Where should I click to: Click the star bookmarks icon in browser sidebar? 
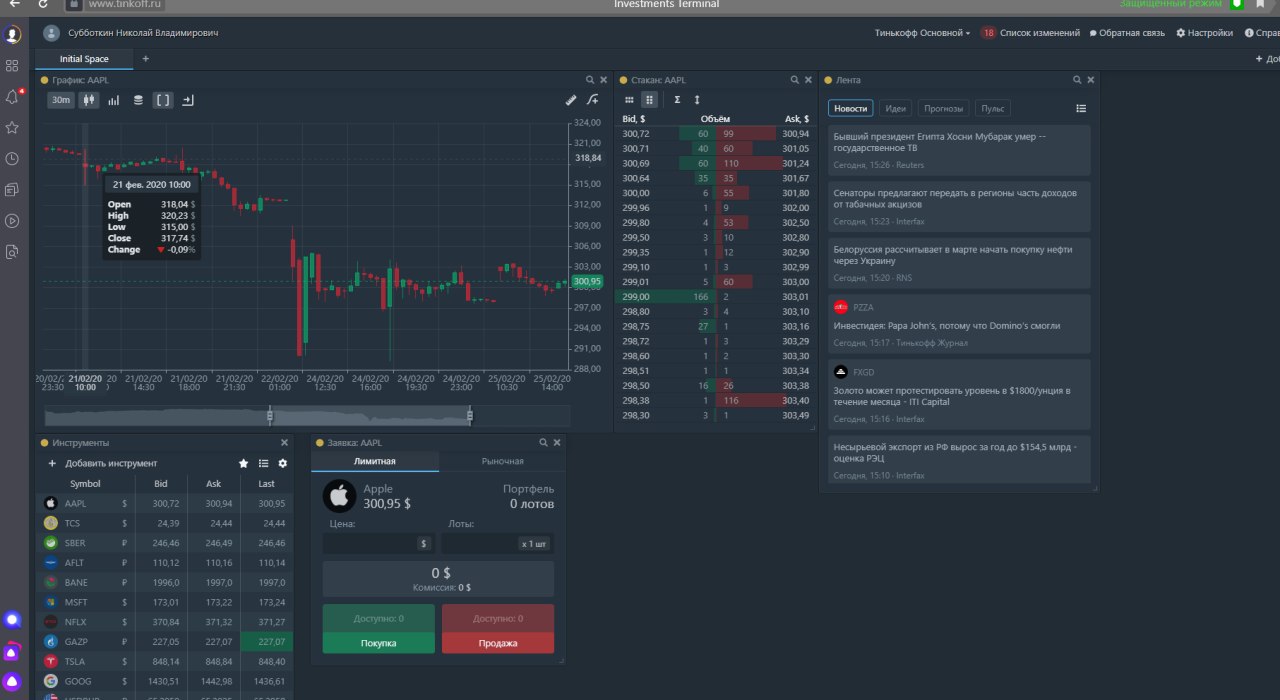12,128
